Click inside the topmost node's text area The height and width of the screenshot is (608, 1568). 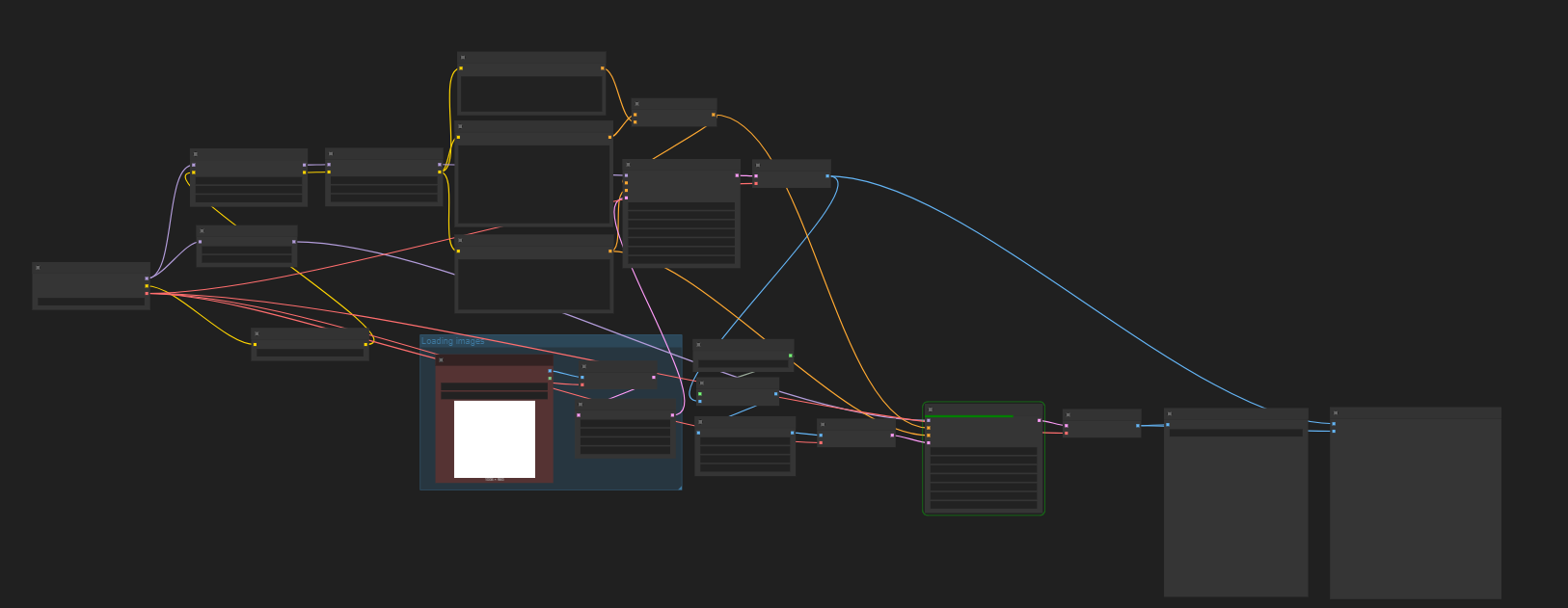click(x=531, y=94)
